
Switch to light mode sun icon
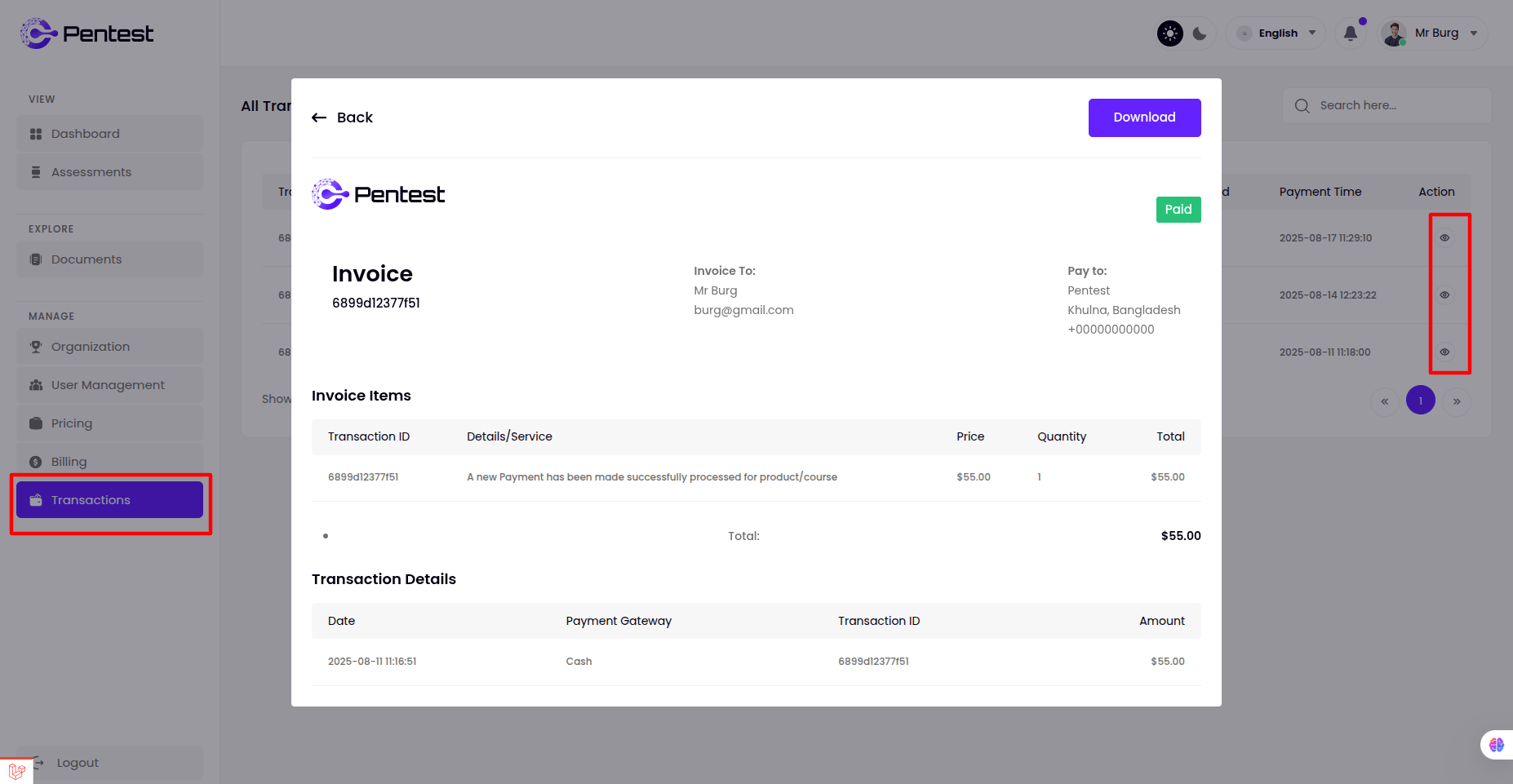tap(1170, 33)
